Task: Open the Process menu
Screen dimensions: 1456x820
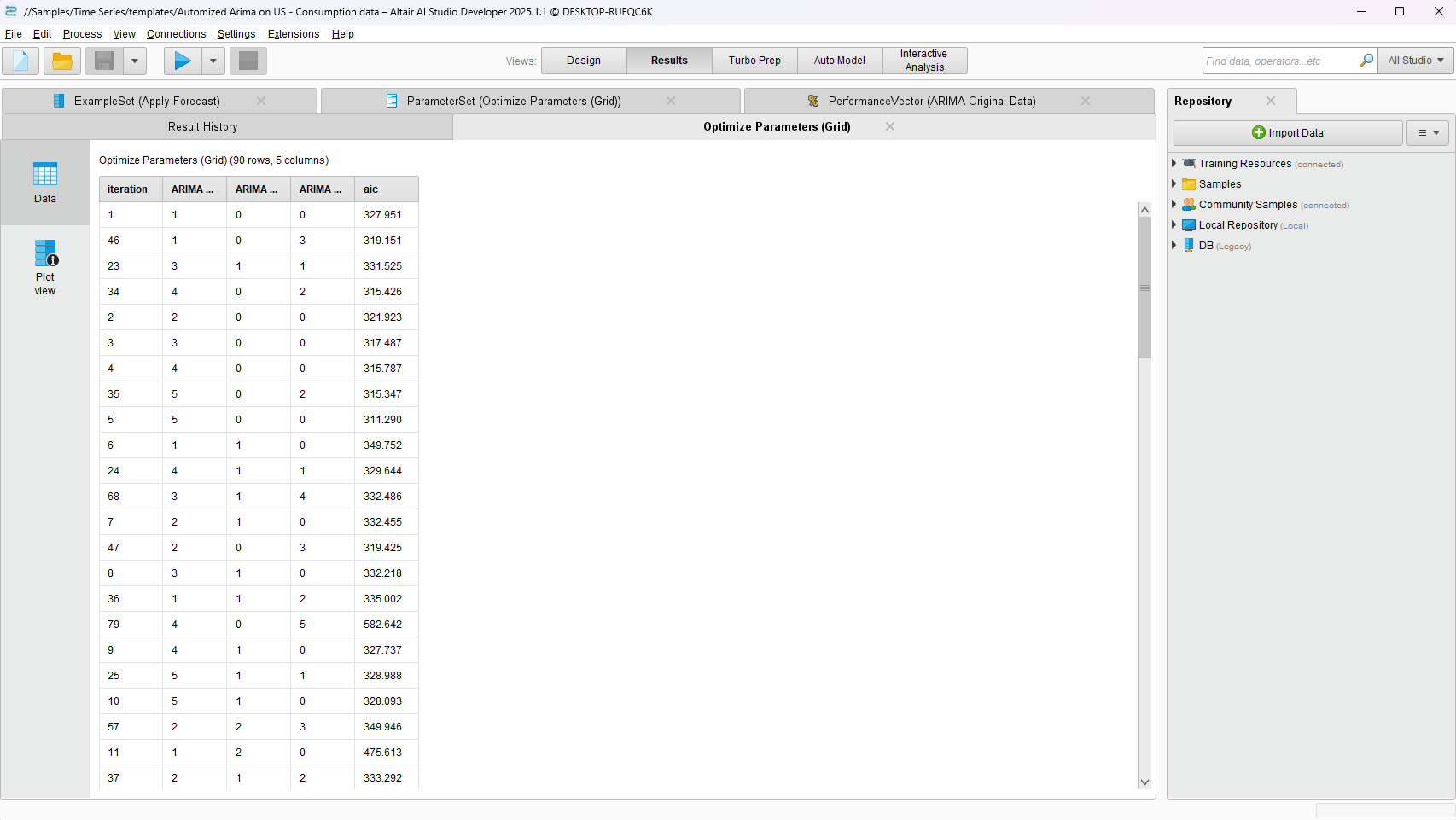Action: pyautogui.click(x=82, y=34)
